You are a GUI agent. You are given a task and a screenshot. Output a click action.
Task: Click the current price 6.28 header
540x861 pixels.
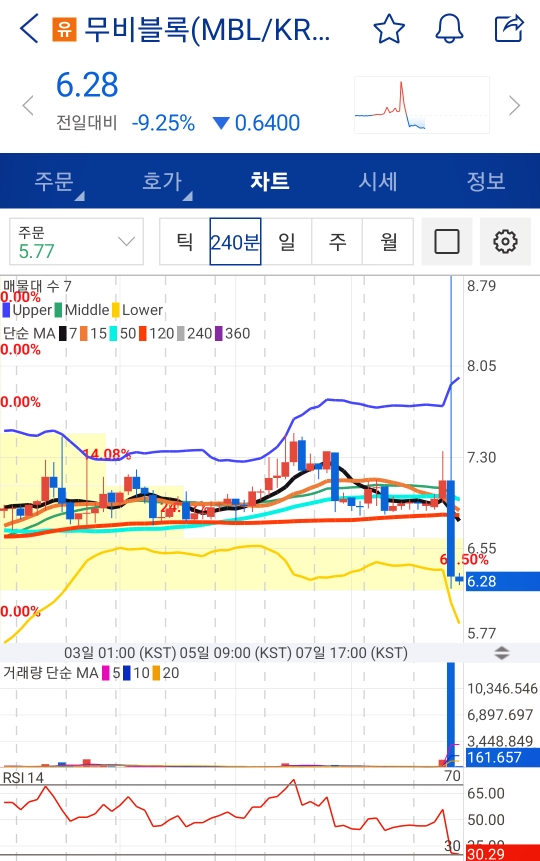point(87,85)
